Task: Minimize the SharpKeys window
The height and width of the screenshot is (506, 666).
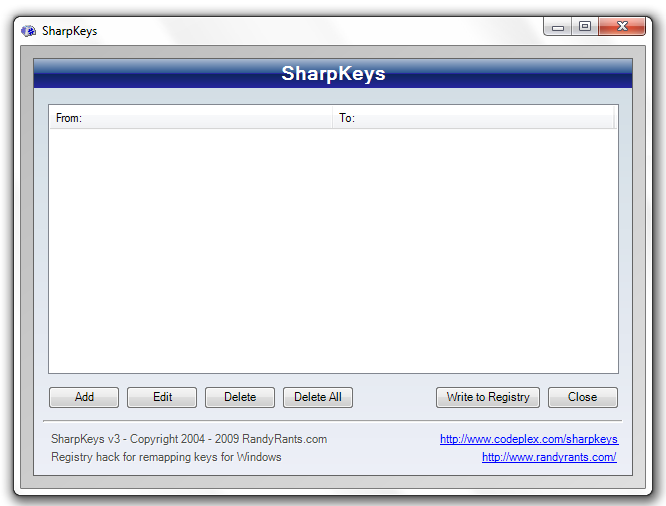Action: click(558, 27)
